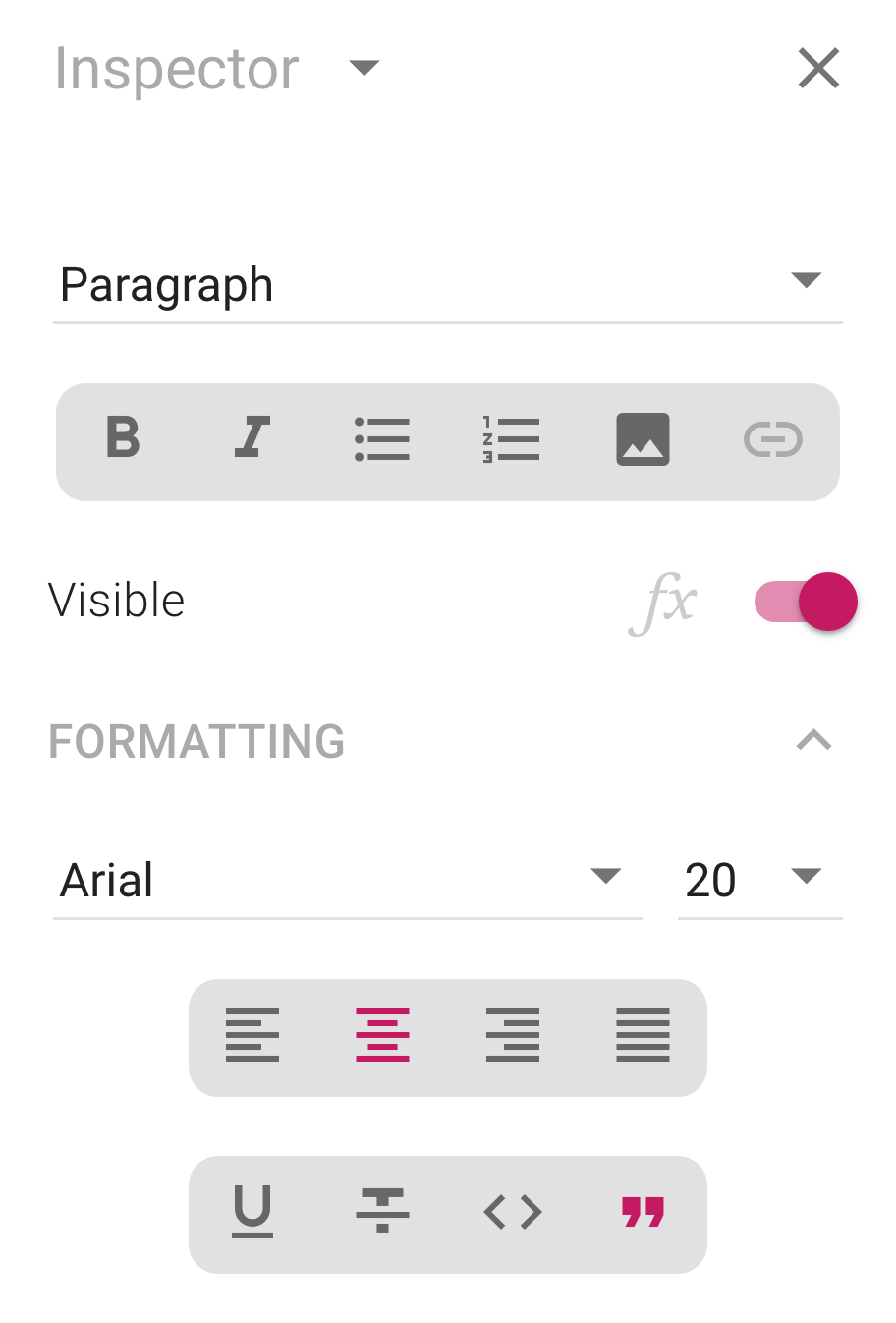Viewport: 896px width, 1323px height.
Task: Toggle bold formatting
Action: pos(123,438)
